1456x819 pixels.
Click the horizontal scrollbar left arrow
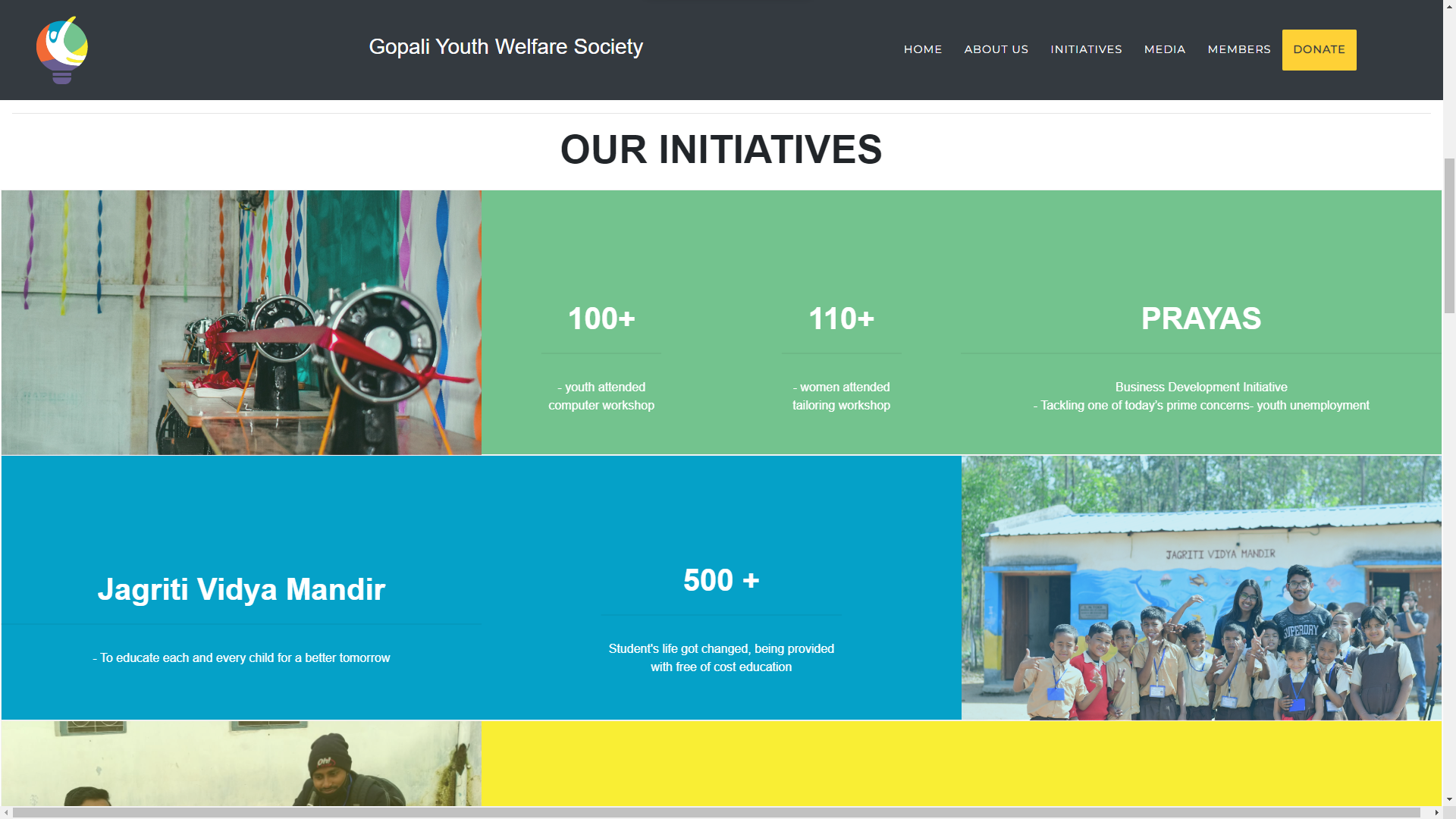click(6, 813)
